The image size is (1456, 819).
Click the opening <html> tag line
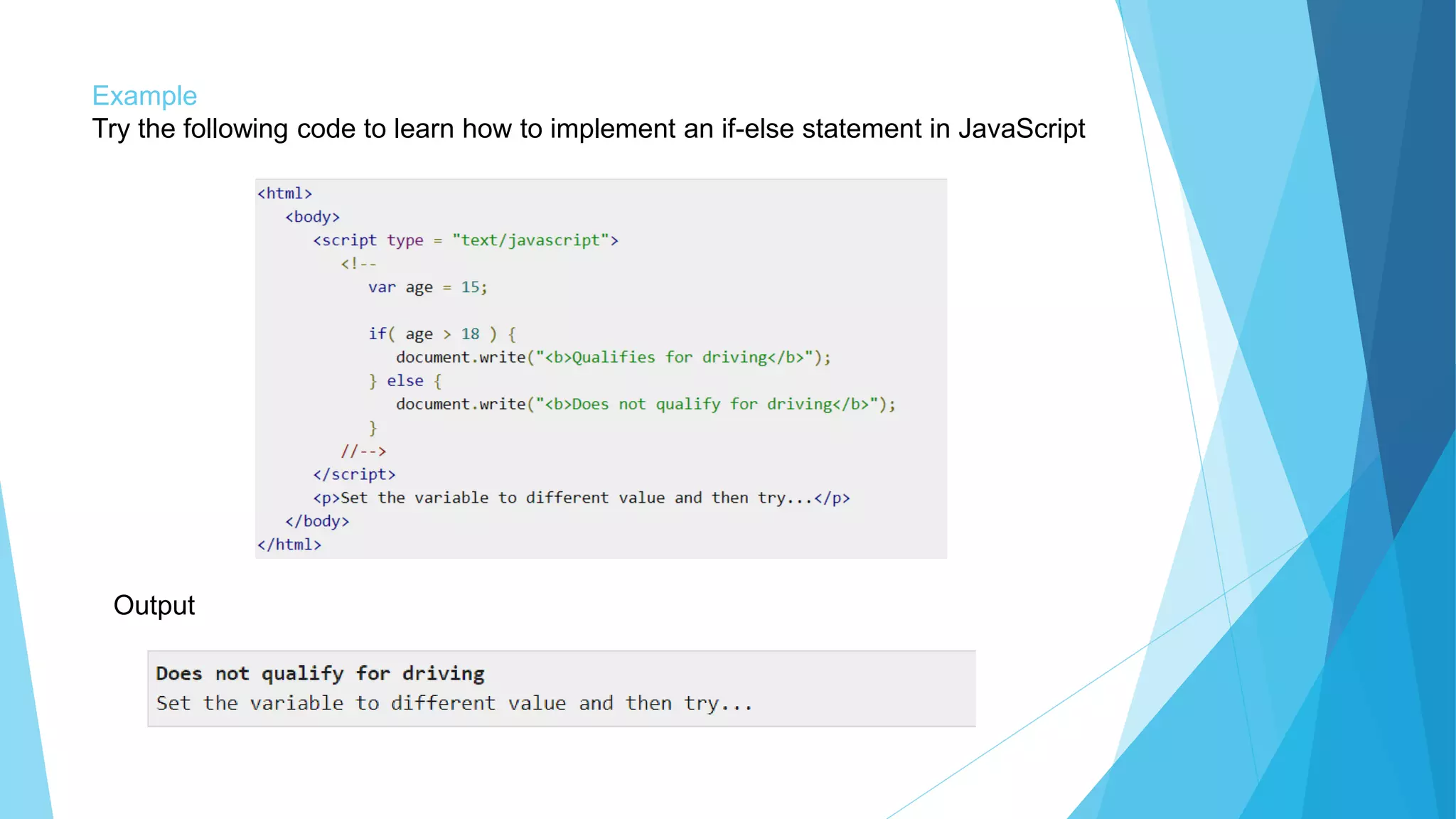click(284, 193)
